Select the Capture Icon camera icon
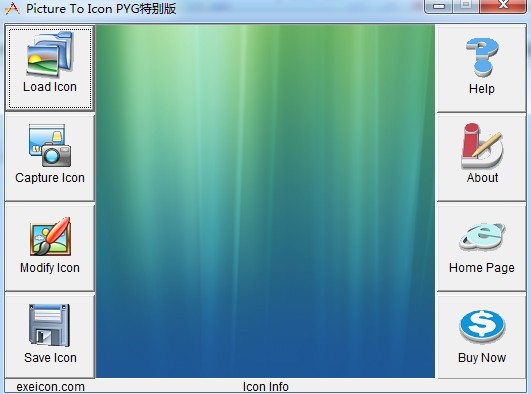 (x=50, y=145)
